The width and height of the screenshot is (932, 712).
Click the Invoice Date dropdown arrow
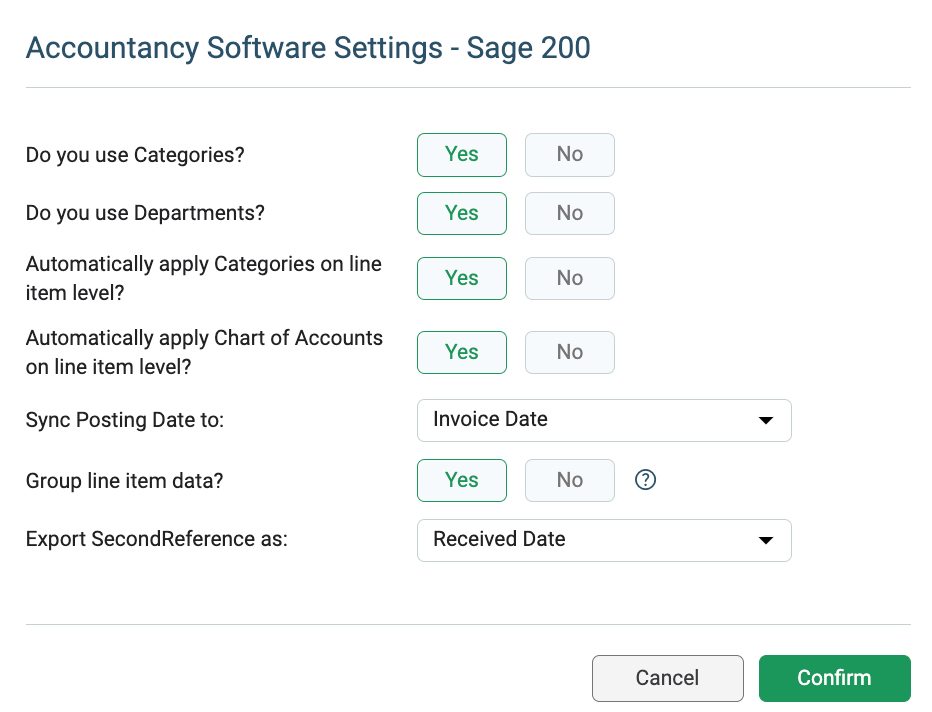pos(766,421)
